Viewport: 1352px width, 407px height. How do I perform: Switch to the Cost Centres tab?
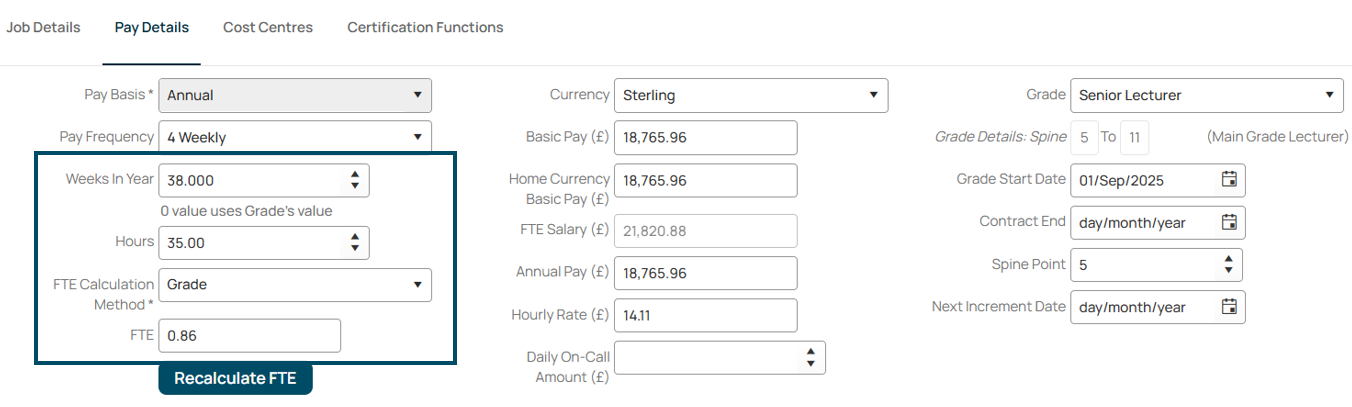pos(268,27)
